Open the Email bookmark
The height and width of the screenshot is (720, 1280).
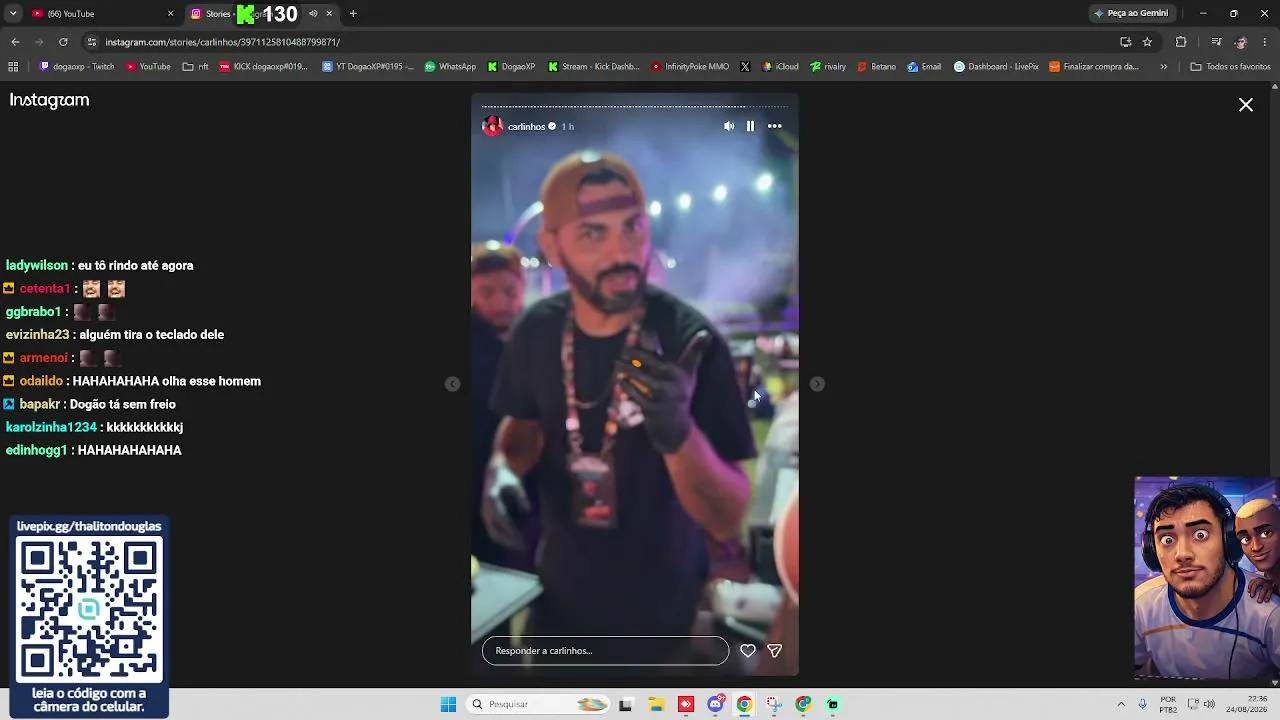point(924,67)
